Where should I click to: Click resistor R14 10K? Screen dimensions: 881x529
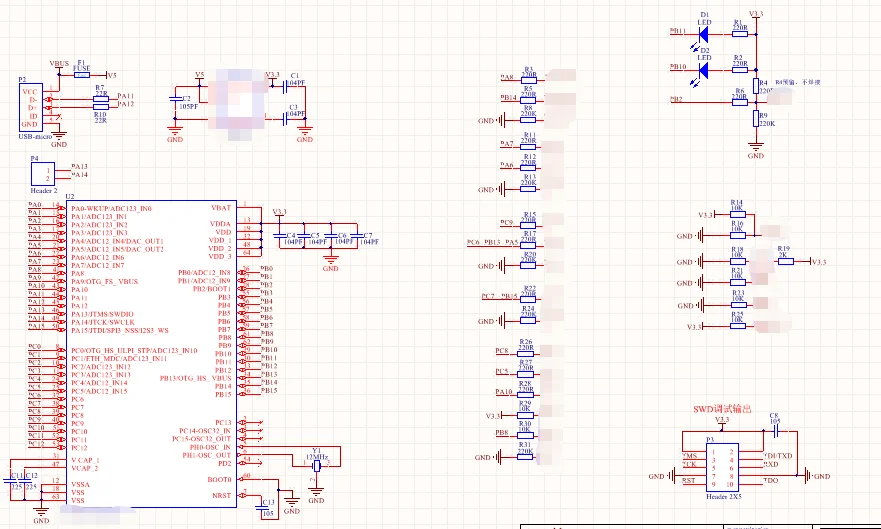[x=737, y=215]
